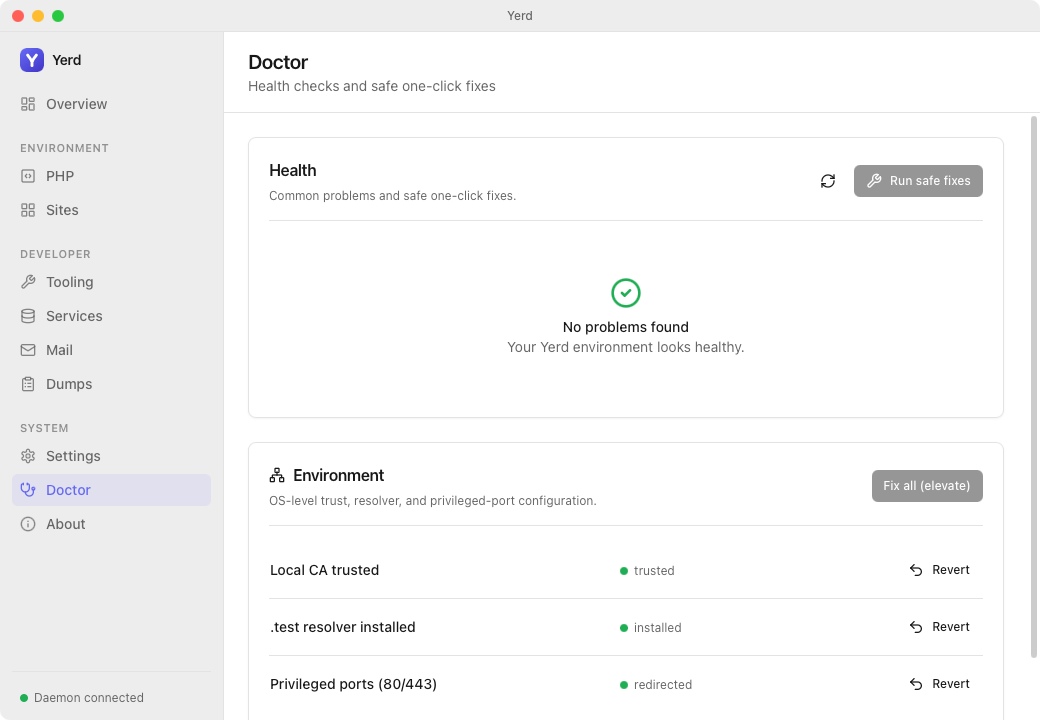
Task: Click the 'Privileged ports (80/443)' row label
Action: pos(354,684)
